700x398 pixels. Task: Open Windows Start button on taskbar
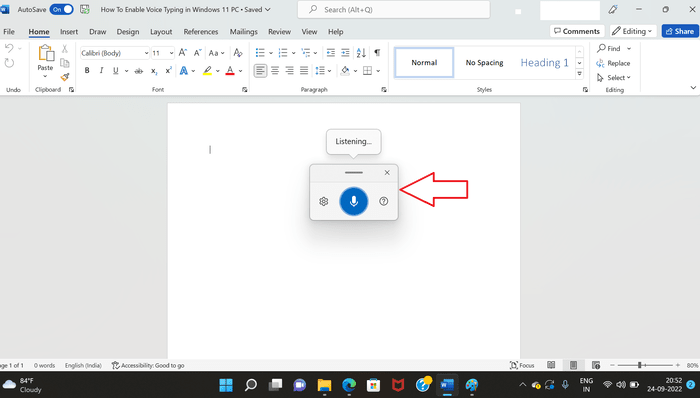[x=226, y=385]
